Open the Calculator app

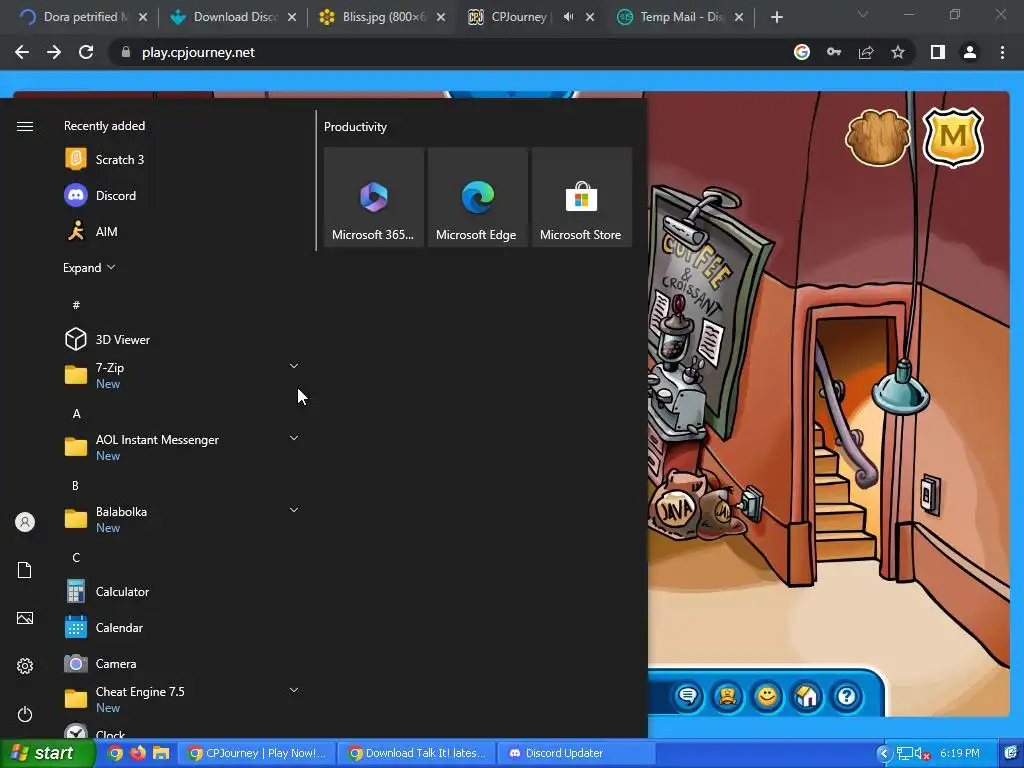point(181,592)
